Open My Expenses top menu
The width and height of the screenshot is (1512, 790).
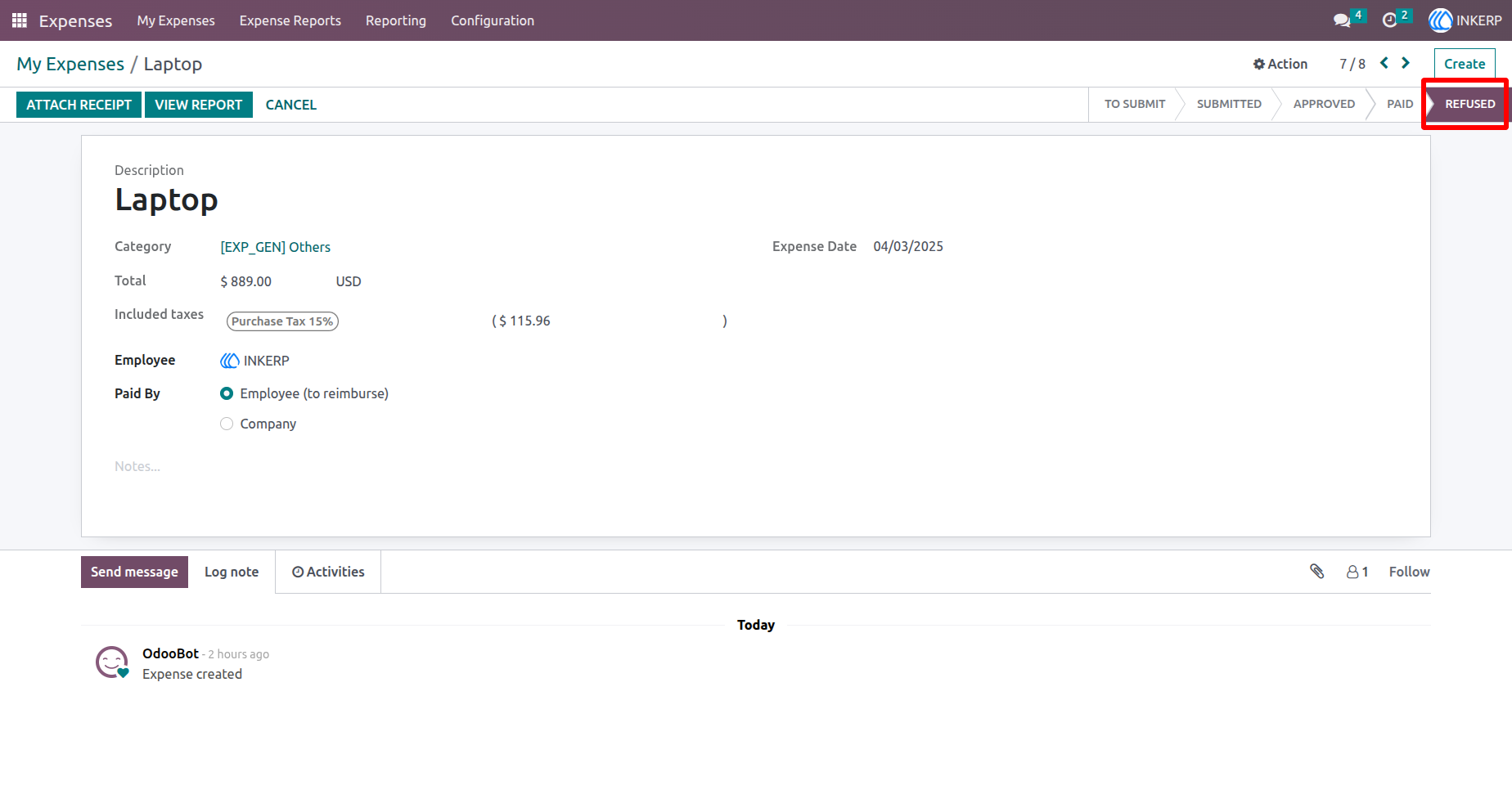[176, 20]
